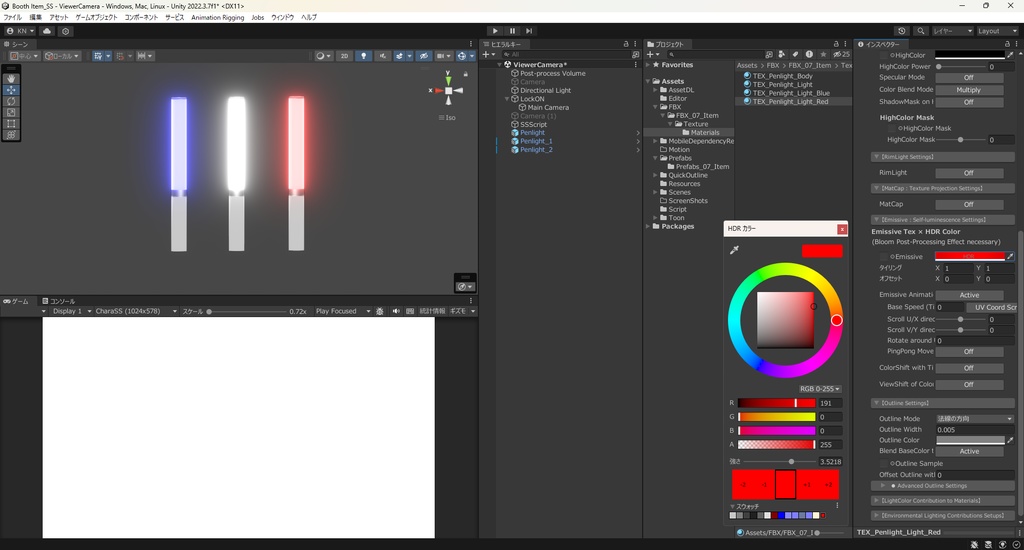Click the Play button
This screenshot has height=550, width=1024.
[x=495, y=31]
